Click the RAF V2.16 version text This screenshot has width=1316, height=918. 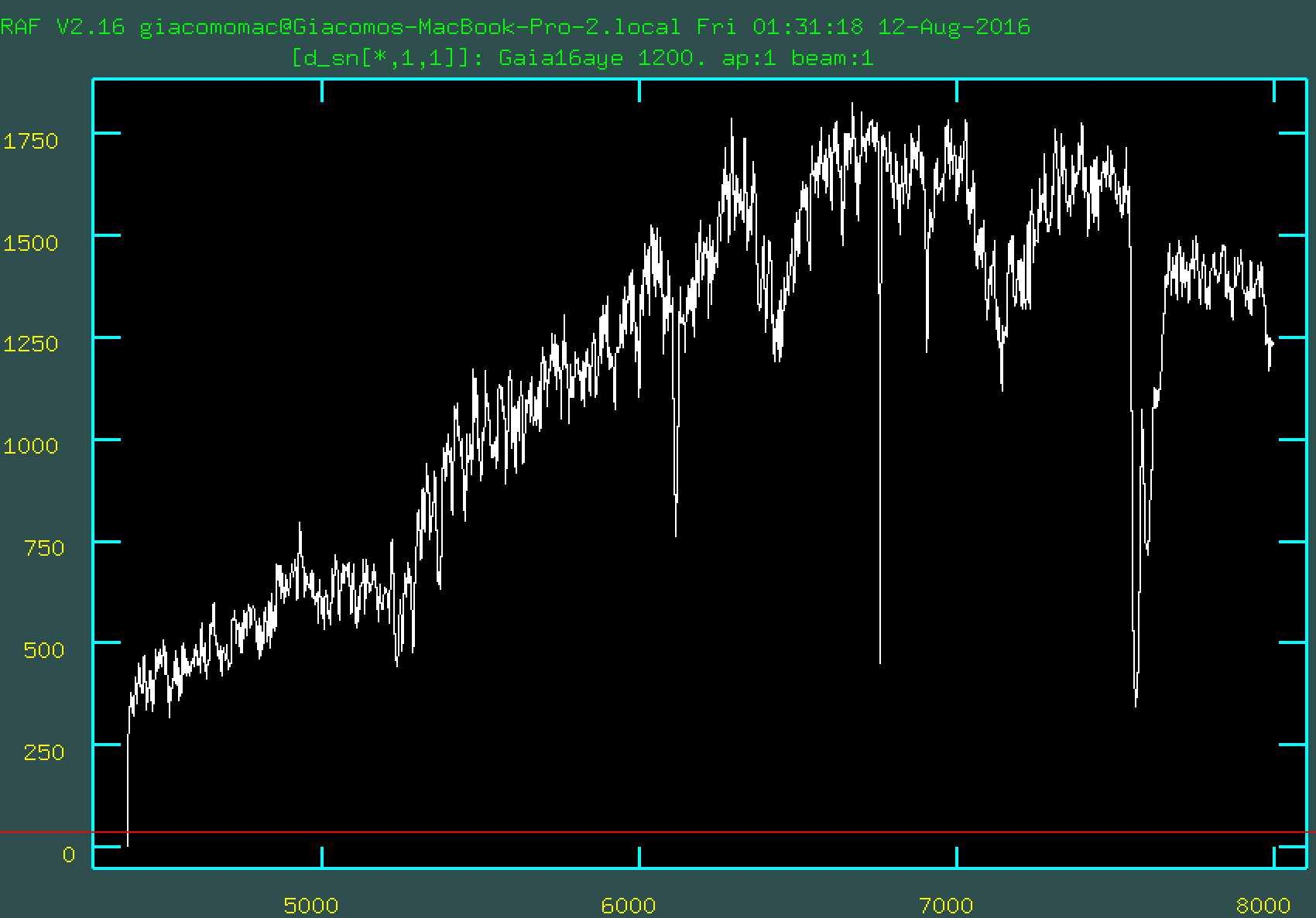click(62, 27)
